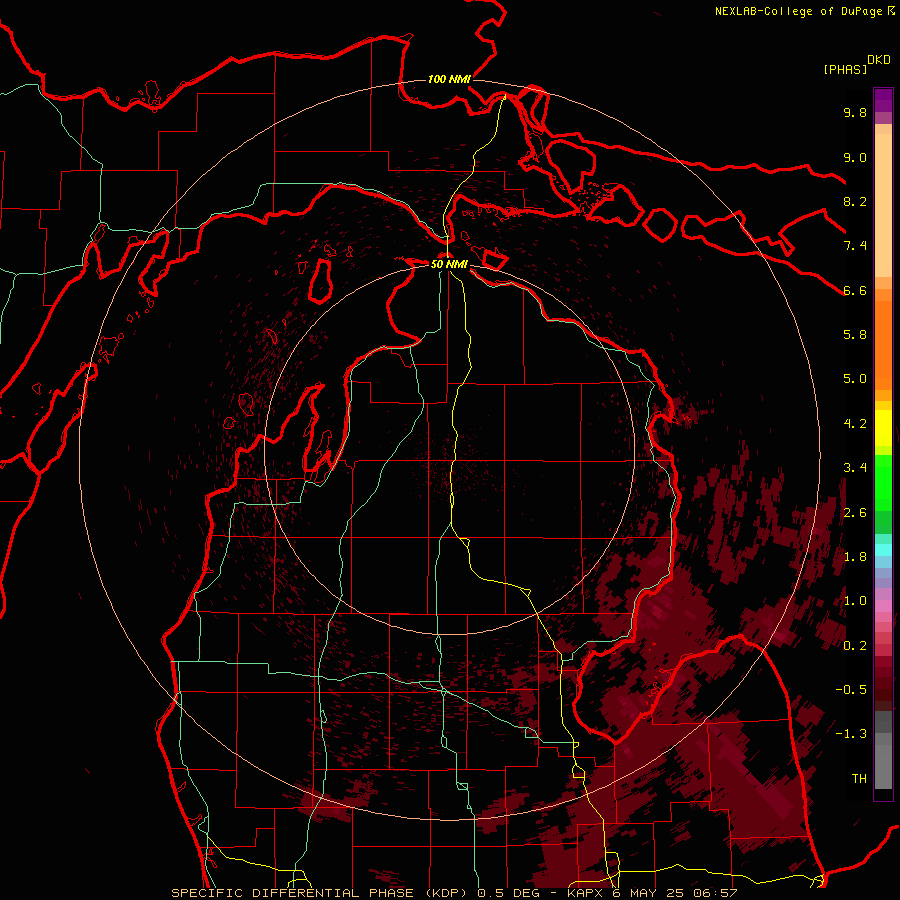900x900 pixels.
Task: Click the pale peach band of the color bar
Action: 883,205
